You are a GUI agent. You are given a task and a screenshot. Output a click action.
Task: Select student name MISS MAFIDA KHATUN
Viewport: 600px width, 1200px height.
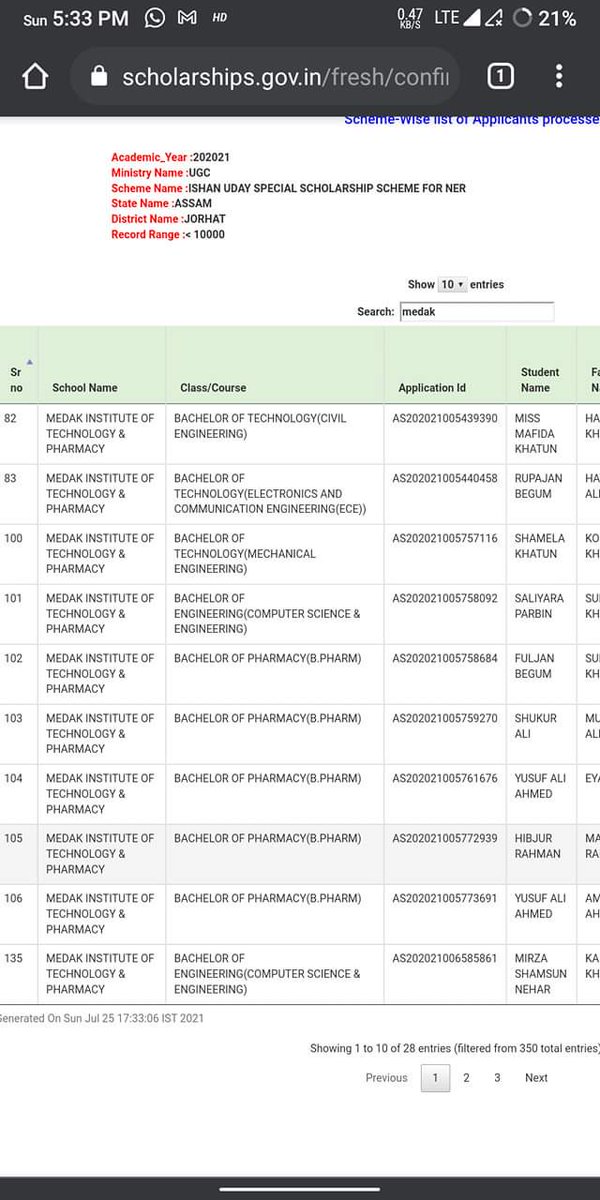535,433
